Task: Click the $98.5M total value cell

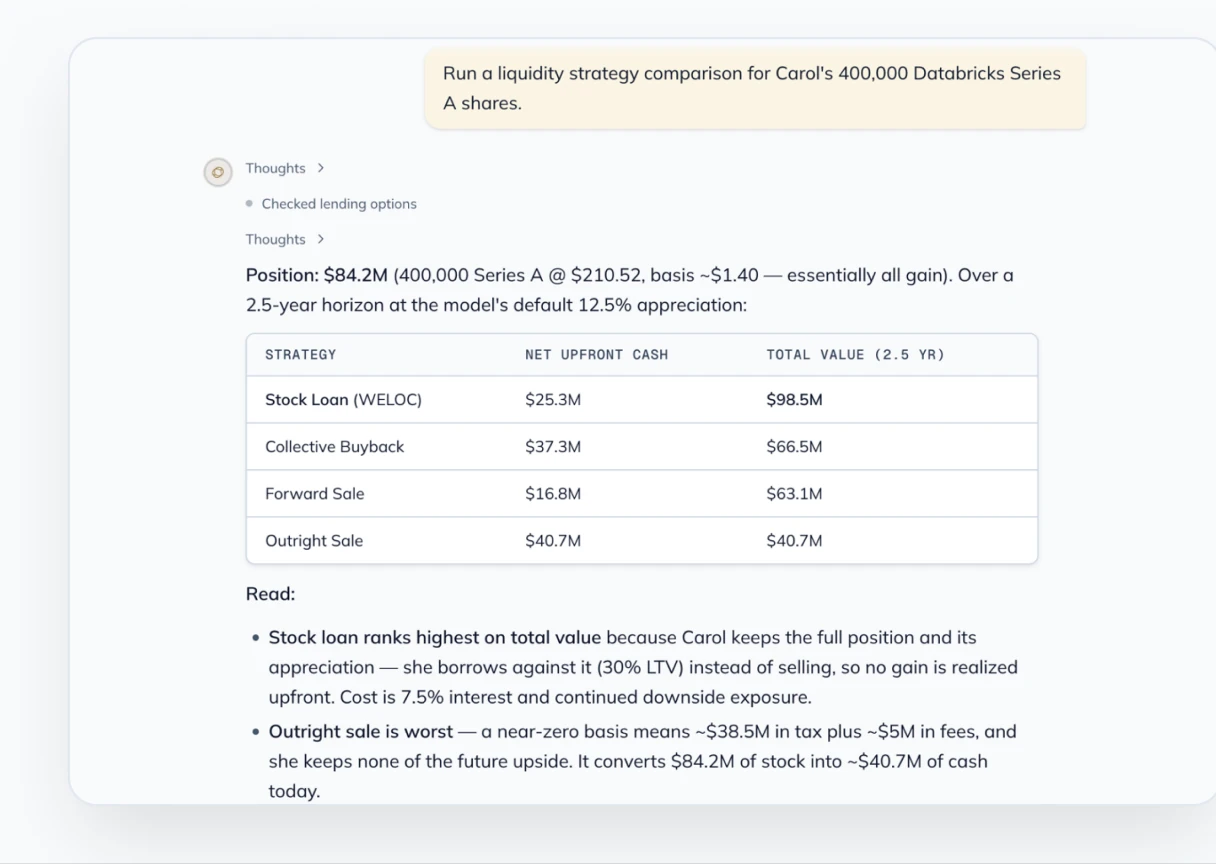Action: (794, 400)
